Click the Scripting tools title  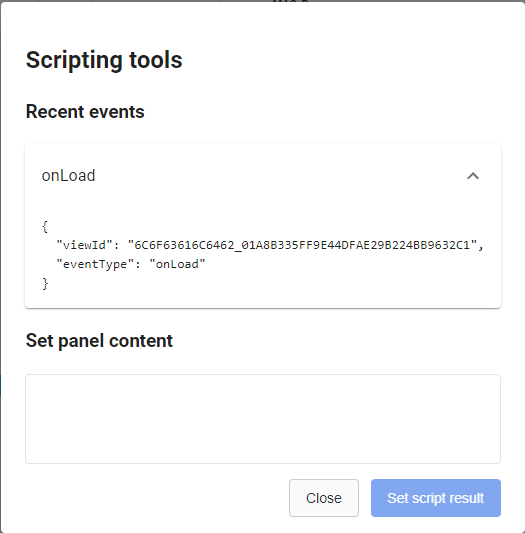click(x=104, y=60)
